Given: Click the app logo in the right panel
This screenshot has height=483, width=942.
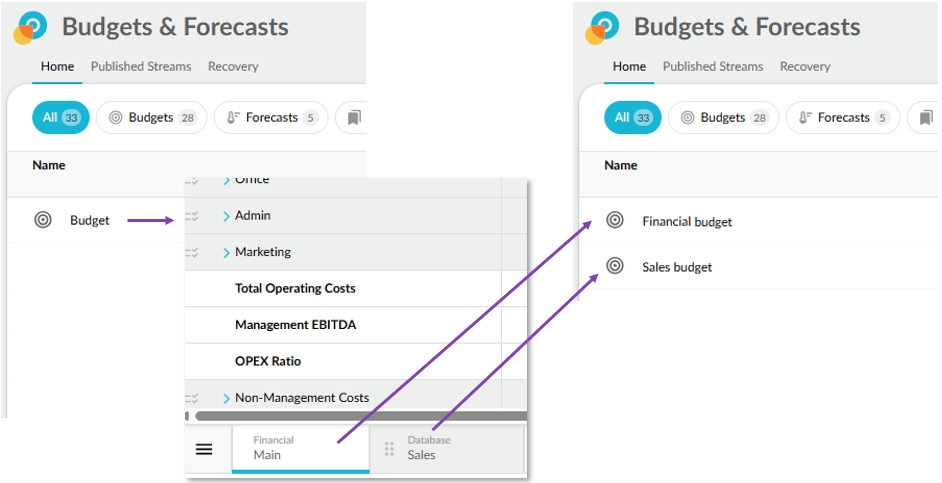Looking at the screenshot, I should [602, 27].
